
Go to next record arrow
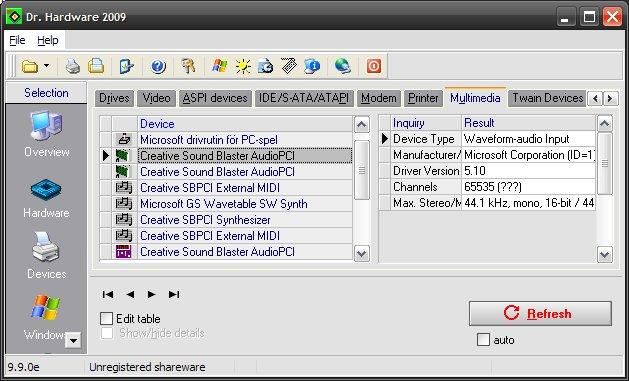[152, 294]
